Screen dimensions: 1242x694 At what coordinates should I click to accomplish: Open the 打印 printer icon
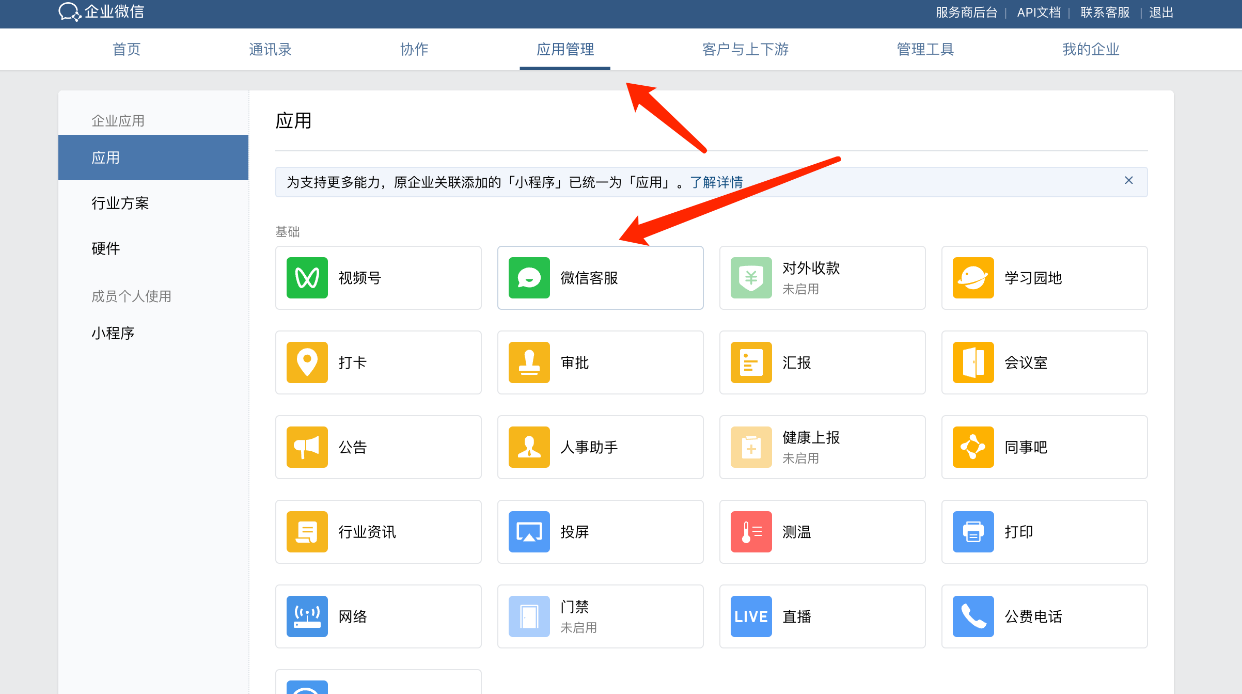click(x=973, y=532)
